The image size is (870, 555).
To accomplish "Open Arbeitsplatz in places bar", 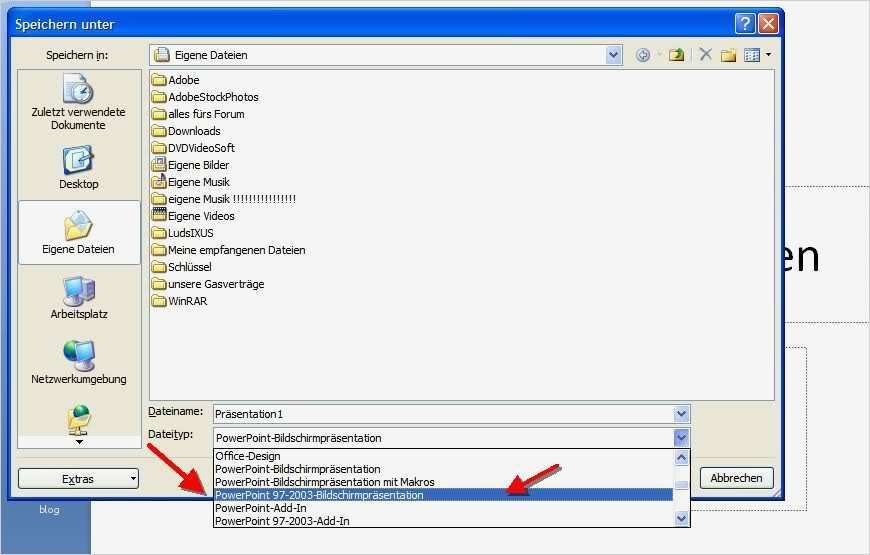I will [78, 297].
